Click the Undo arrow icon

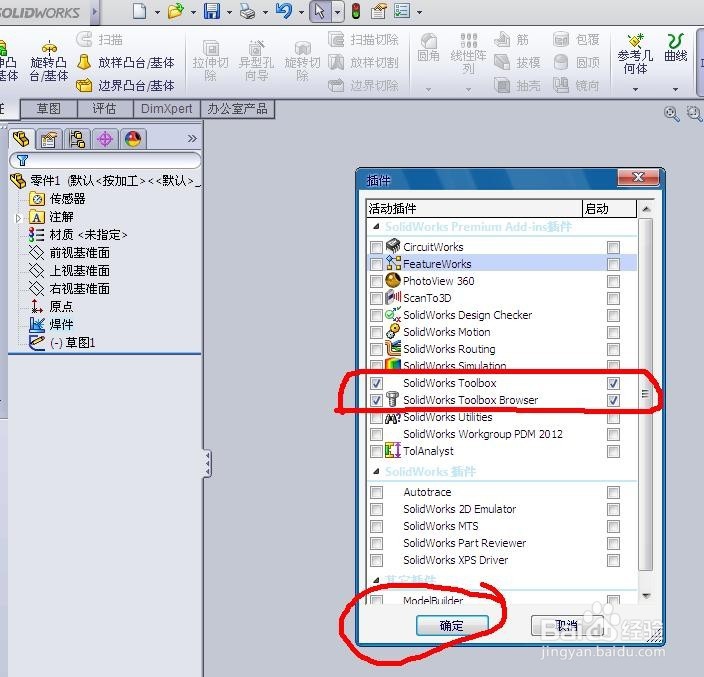click(284, 11)
